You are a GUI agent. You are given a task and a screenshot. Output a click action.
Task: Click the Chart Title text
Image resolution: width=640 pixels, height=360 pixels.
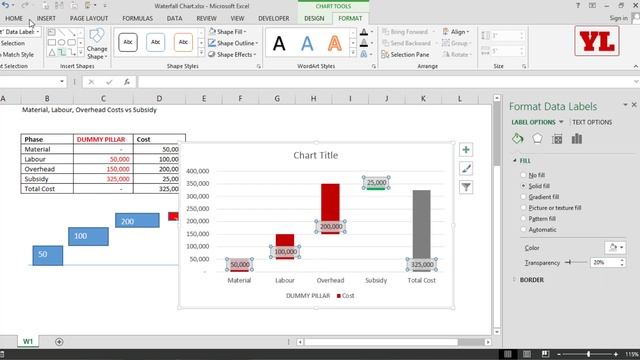tap(316, 155)
